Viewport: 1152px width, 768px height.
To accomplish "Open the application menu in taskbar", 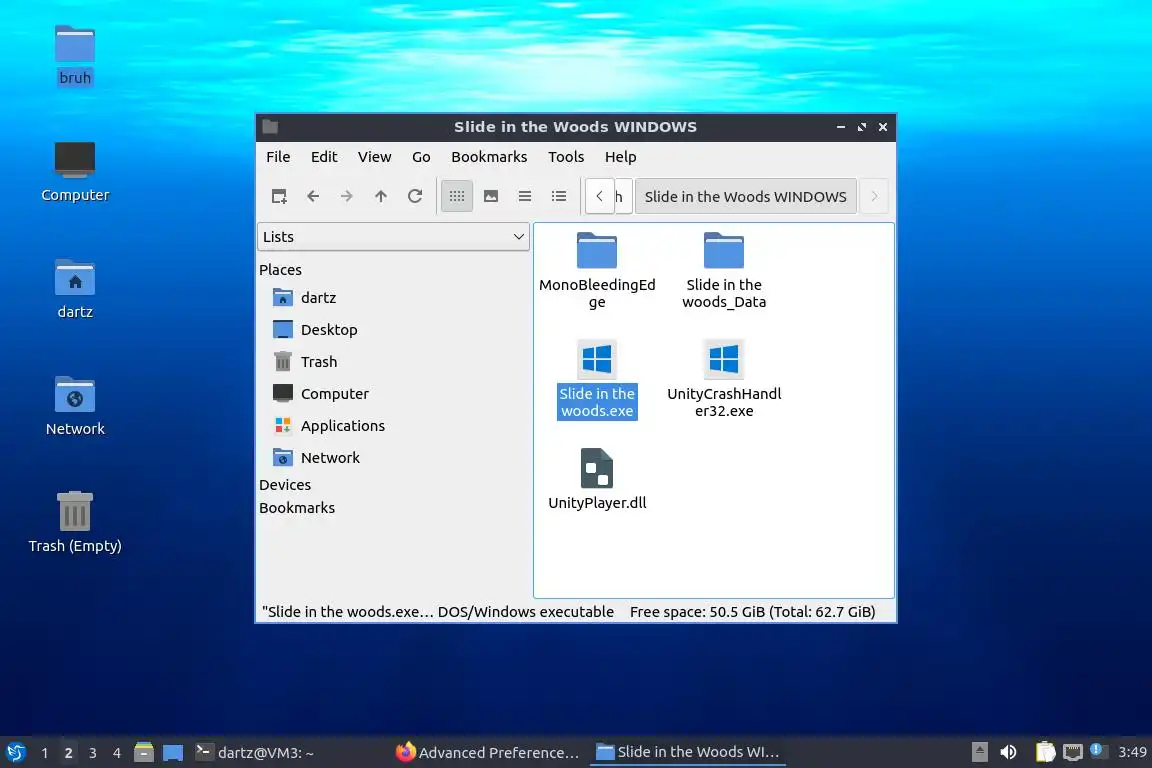I will pyautogui.click(x=16, y=752).
